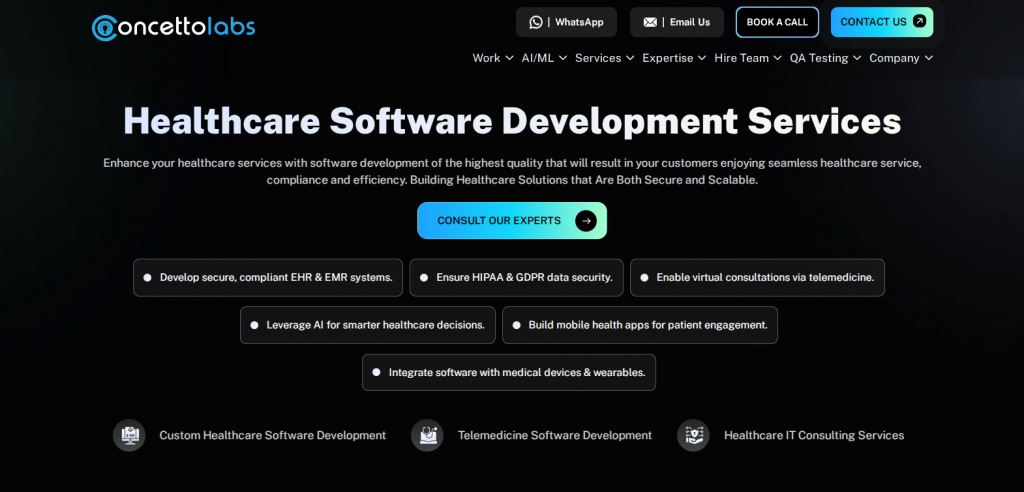Click the arrow icon in Consult Our Experts
Screen dimensions: 1024x492
[586, 220]
